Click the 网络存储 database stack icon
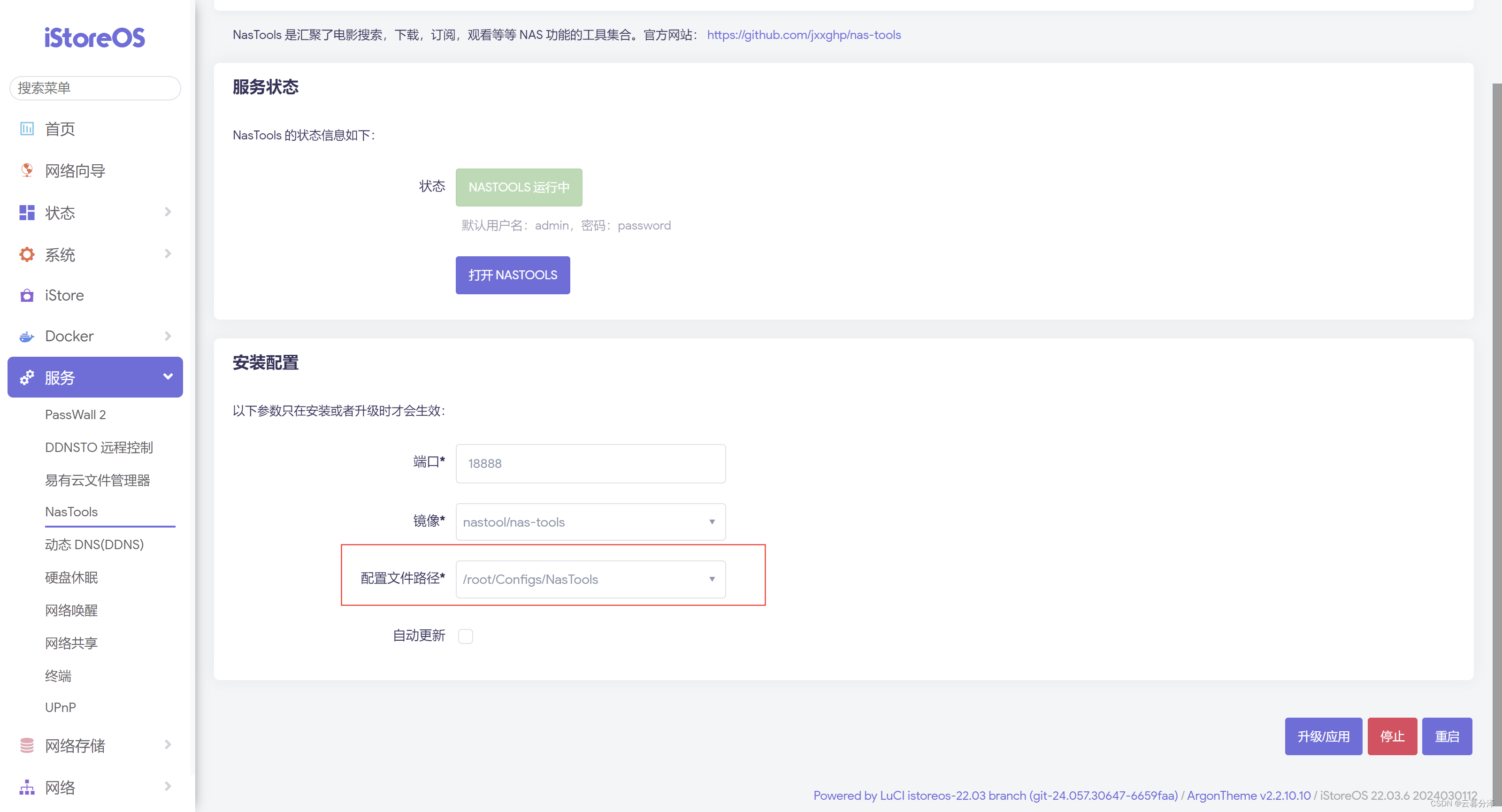This screenshot has height=812, width=1502. click(x=27, y=745)
